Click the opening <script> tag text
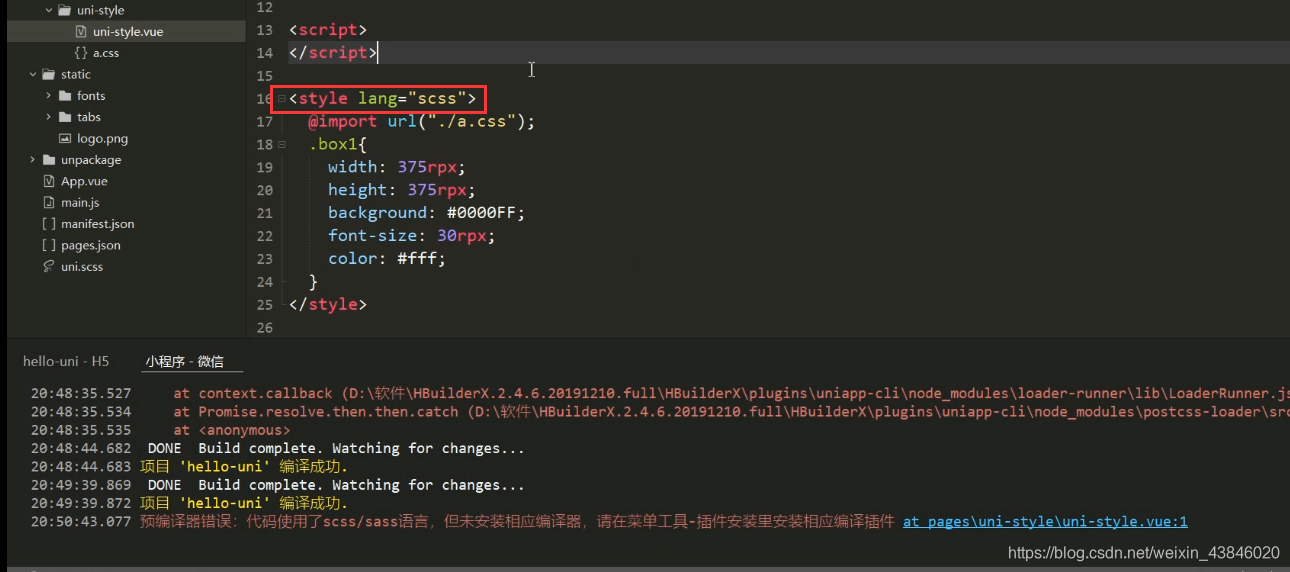Image resolution: width=1290 pixels, height=572 pixels. (x=328, y=30)
